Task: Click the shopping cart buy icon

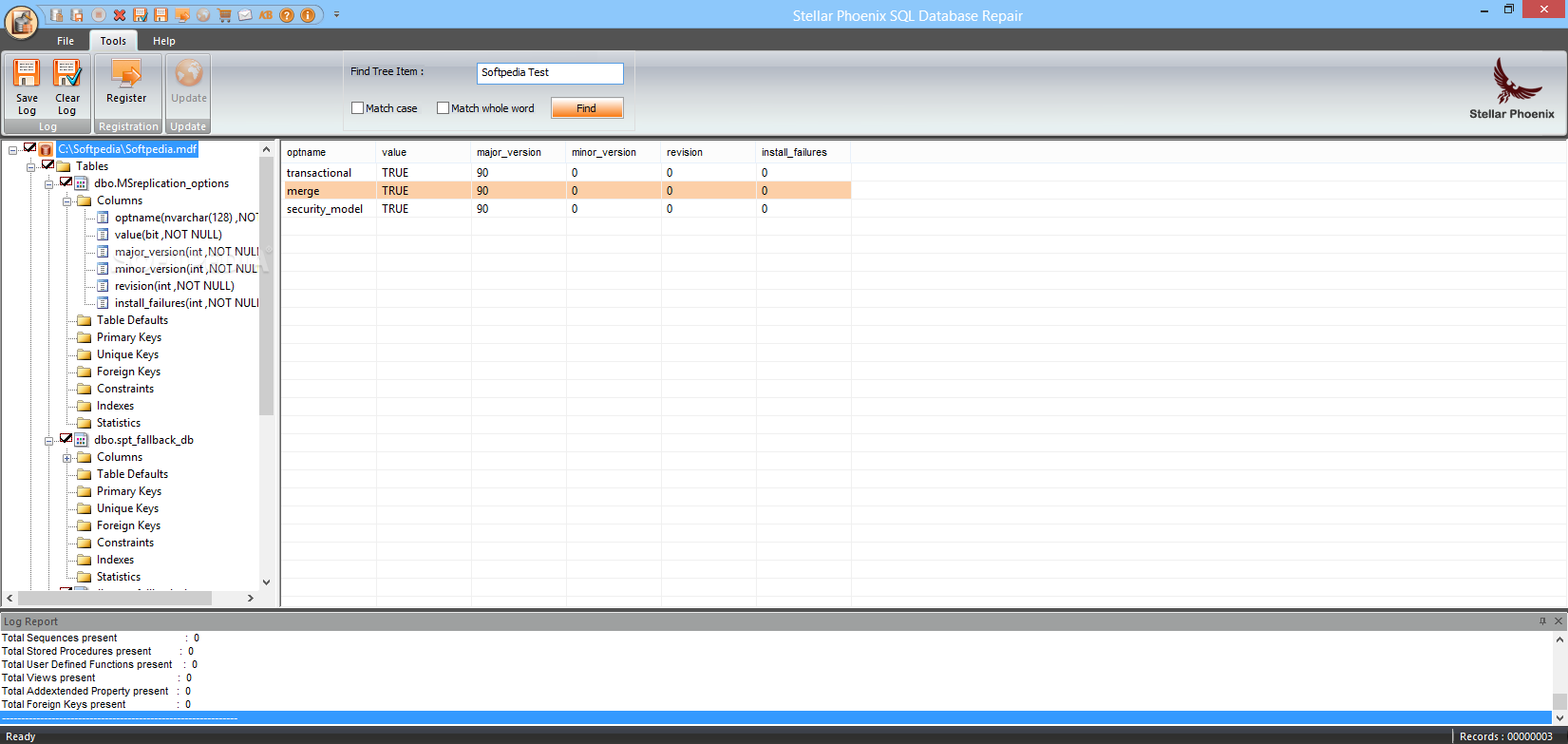Action: 224,15
